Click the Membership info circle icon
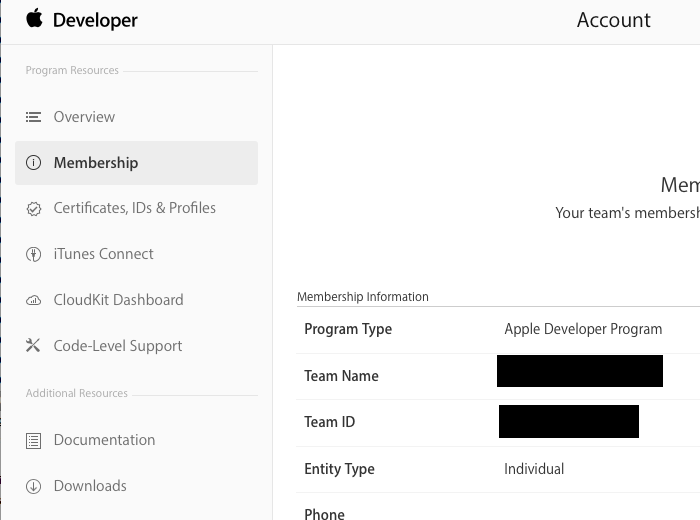The image size is (700, 520). point(33,163)
